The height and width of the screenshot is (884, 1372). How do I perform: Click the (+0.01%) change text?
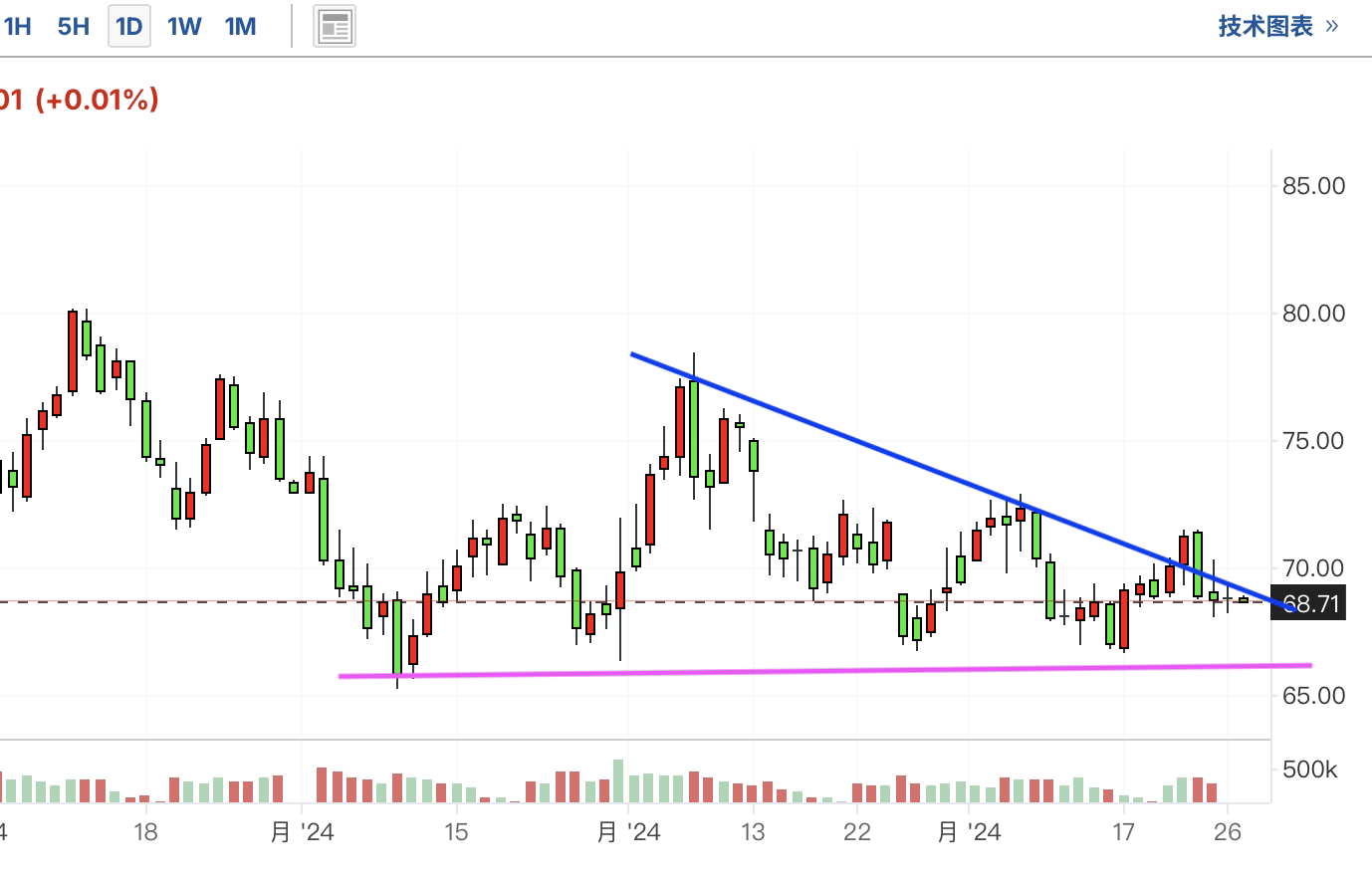click(97, 100)
